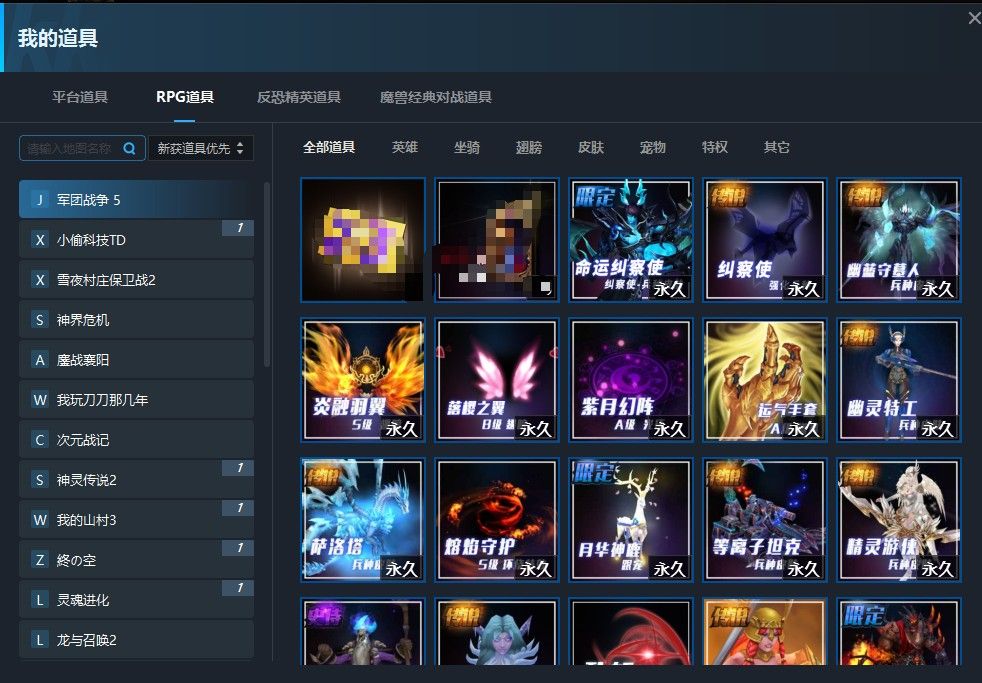Open the 新获道具优先 sort dropdown
Screen dimensions: 982x683
click(200, 148)
